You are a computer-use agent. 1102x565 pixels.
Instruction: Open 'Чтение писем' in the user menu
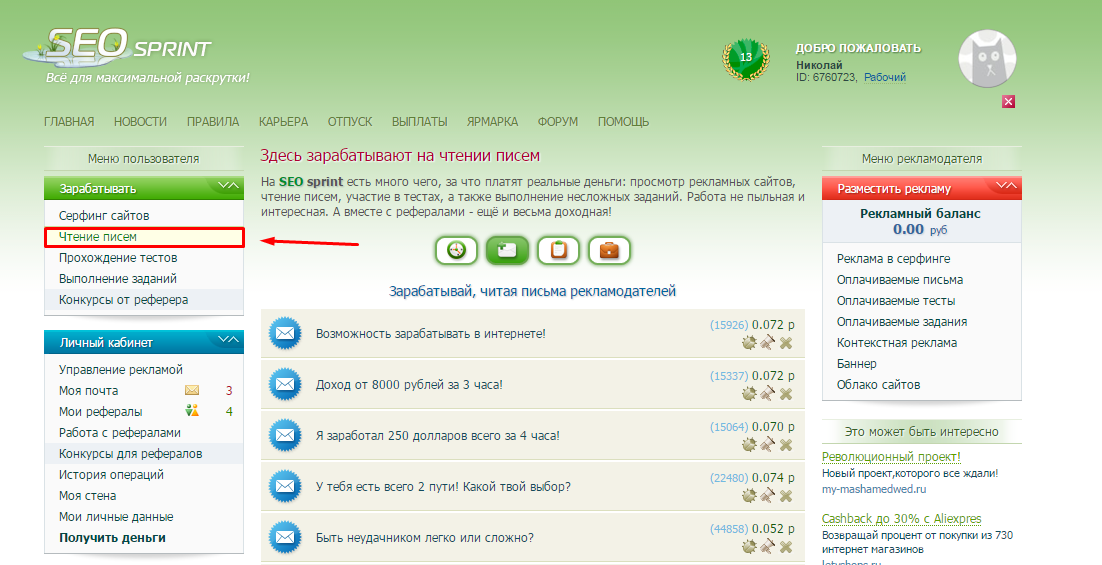98,237
